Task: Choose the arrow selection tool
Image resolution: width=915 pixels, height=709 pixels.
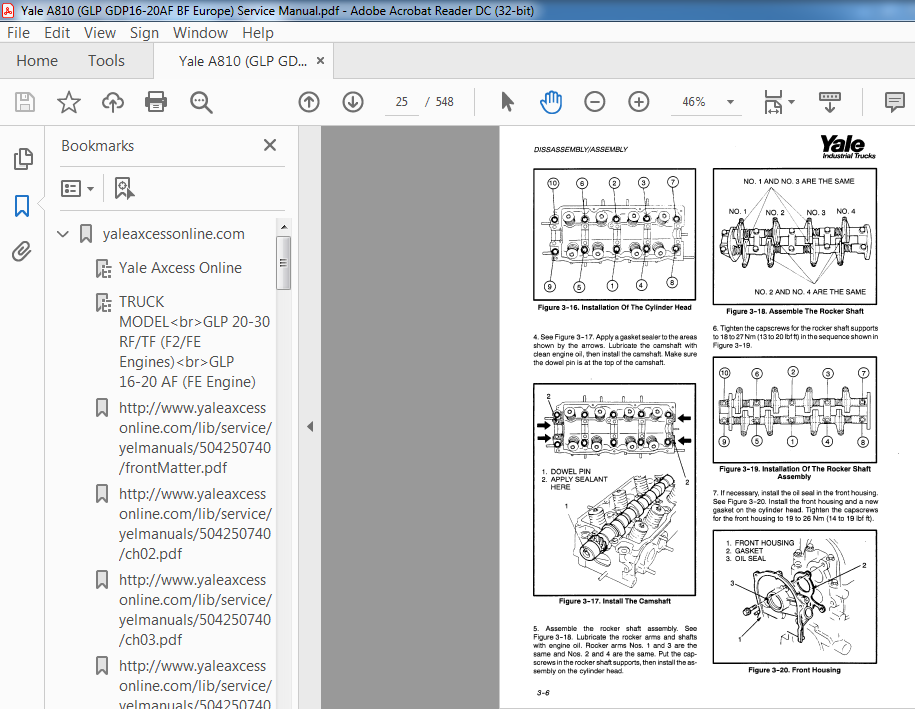Action: [507, 102]
